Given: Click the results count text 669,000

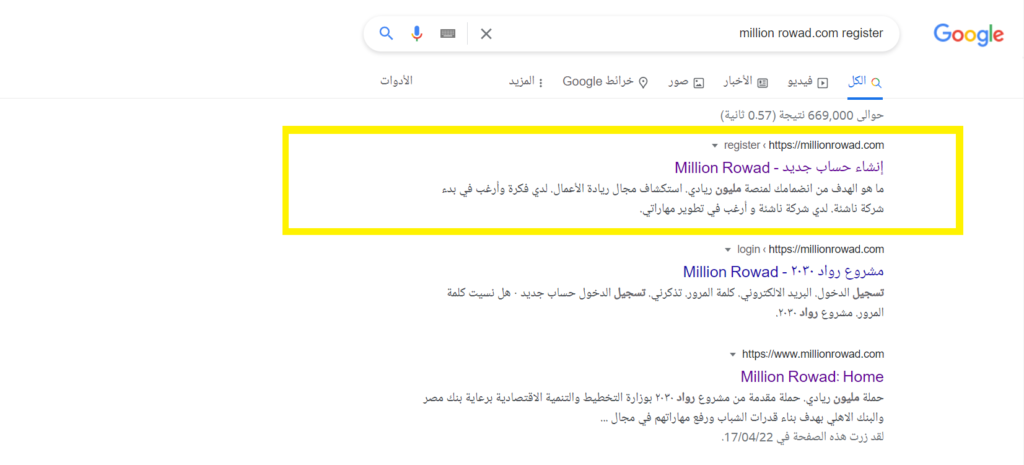Looking at the screenshot, I should tap(831, 116).
